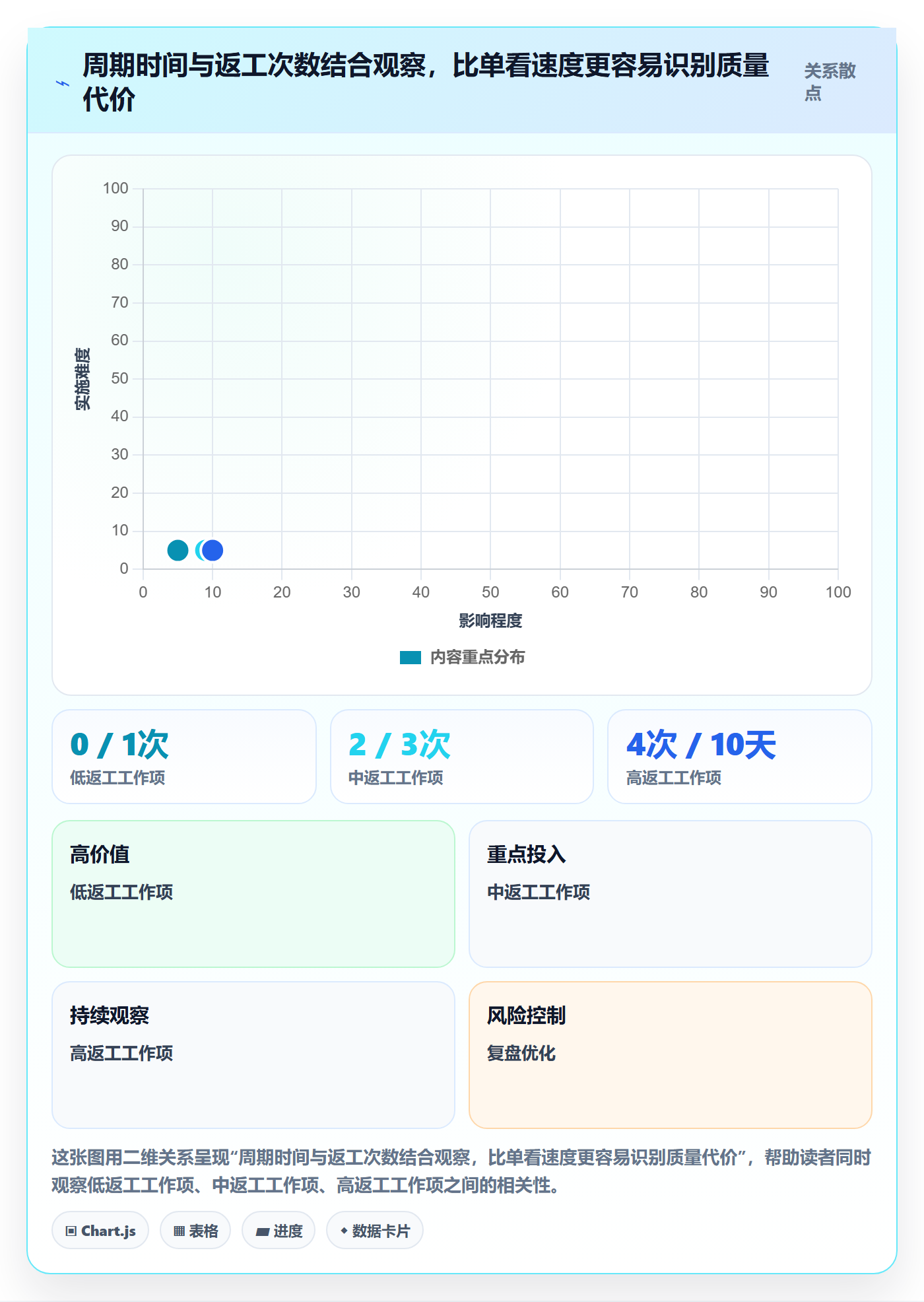Click the description paragraph starting 这张图用二维关系

pos(462,1171)
